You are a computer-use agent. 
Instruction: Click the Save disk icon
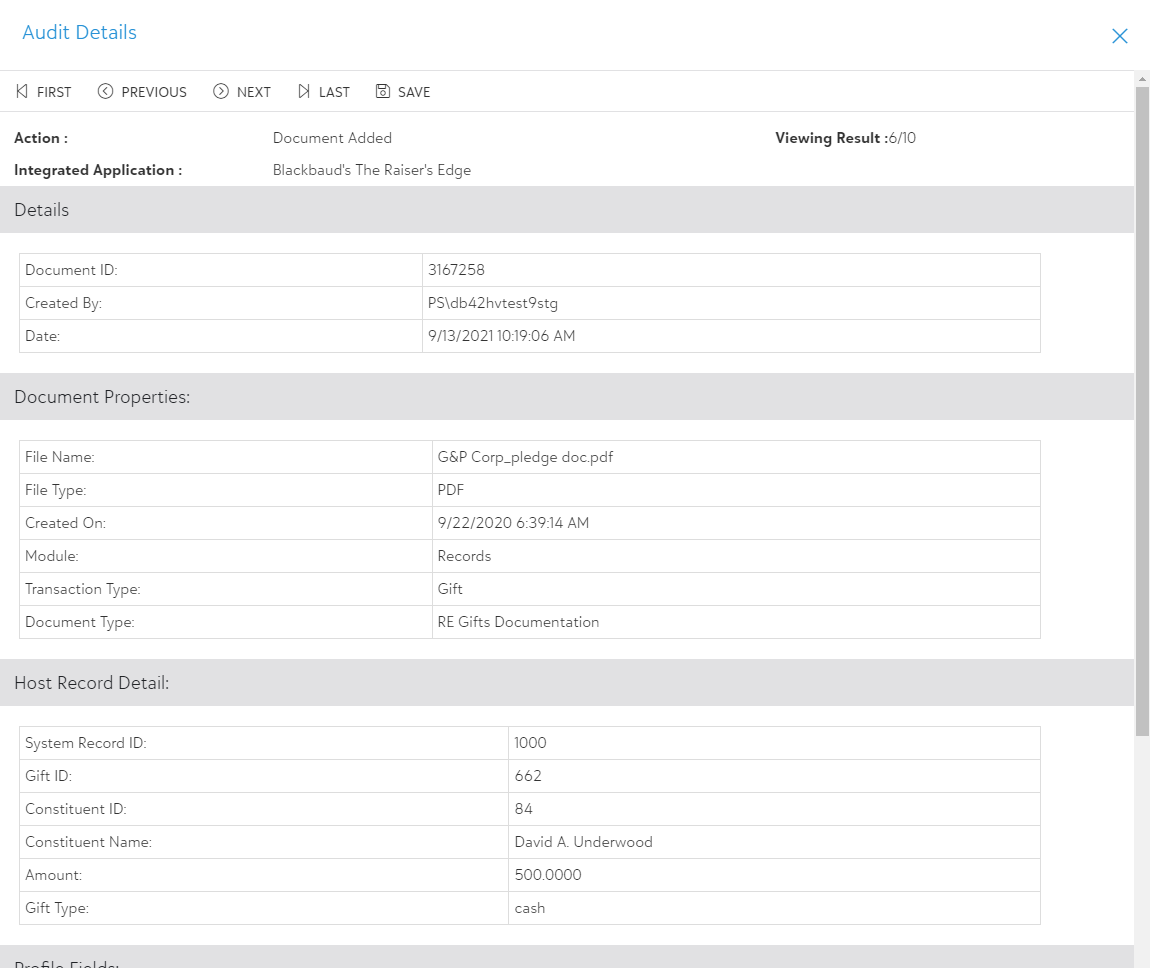pos(383,91)
